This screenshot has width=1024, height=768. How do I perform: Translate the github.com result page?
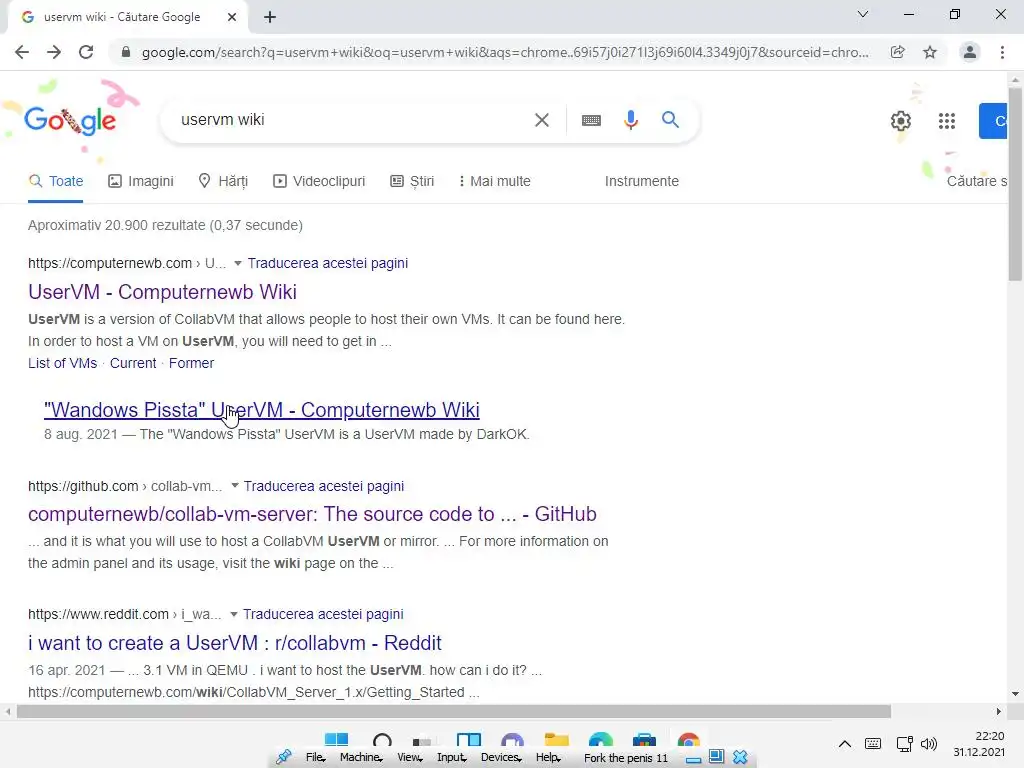[323, 486]
